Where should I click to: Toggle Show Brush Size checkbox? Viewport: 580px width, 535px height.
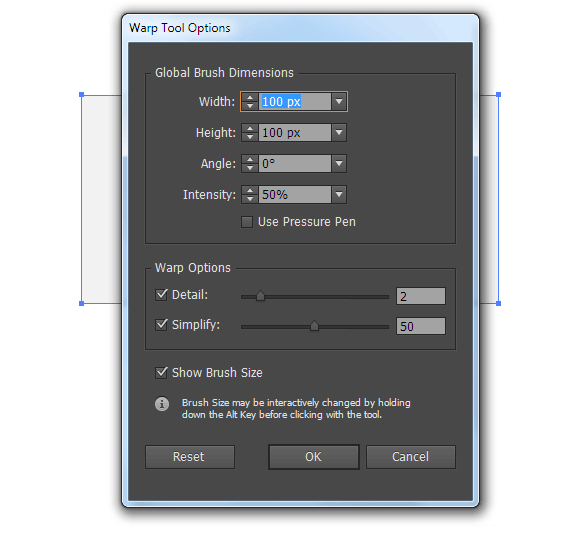161,373
